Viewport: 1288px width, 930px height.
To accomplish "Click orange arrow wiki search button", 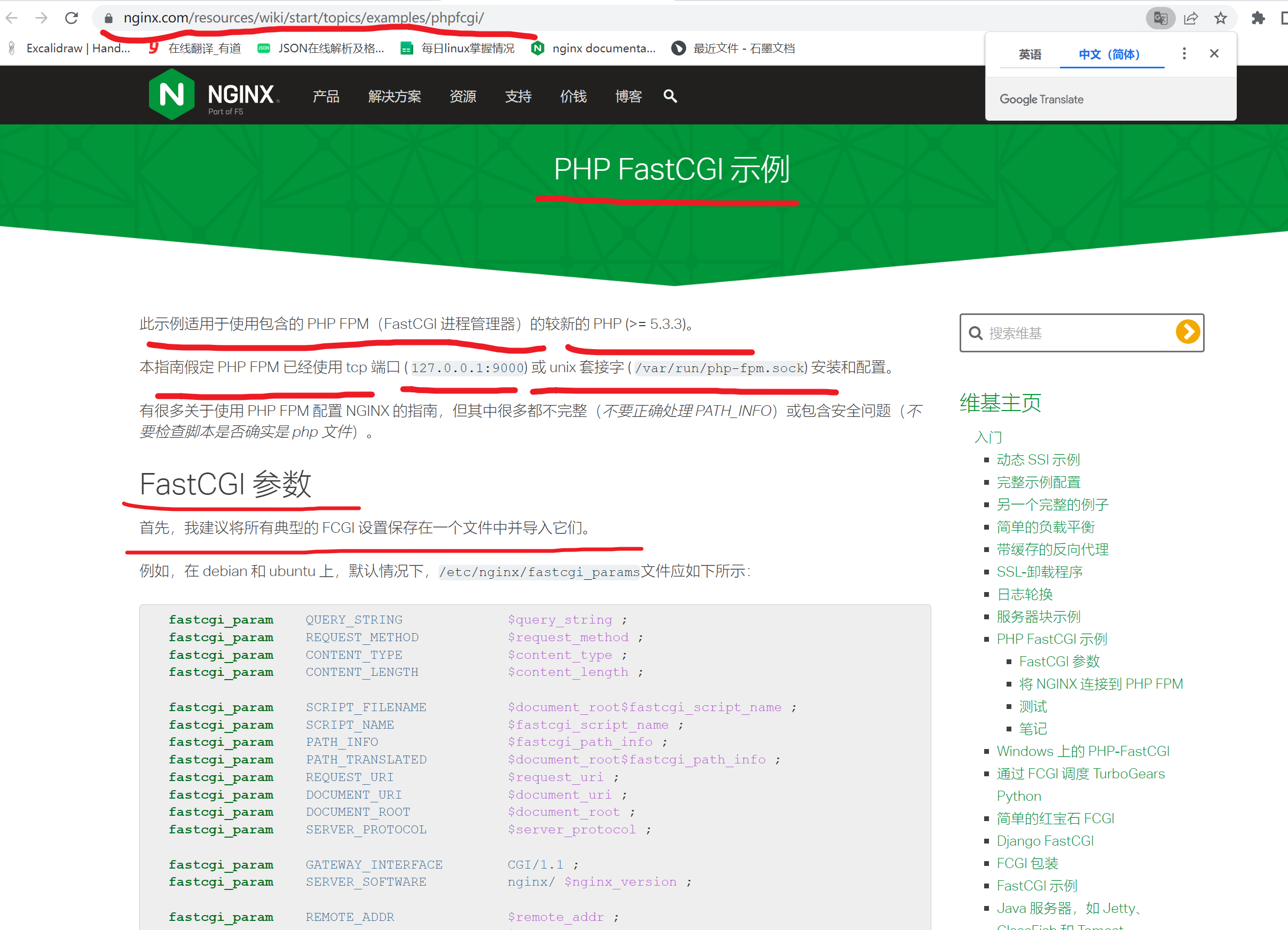I will click(1188, 332).
